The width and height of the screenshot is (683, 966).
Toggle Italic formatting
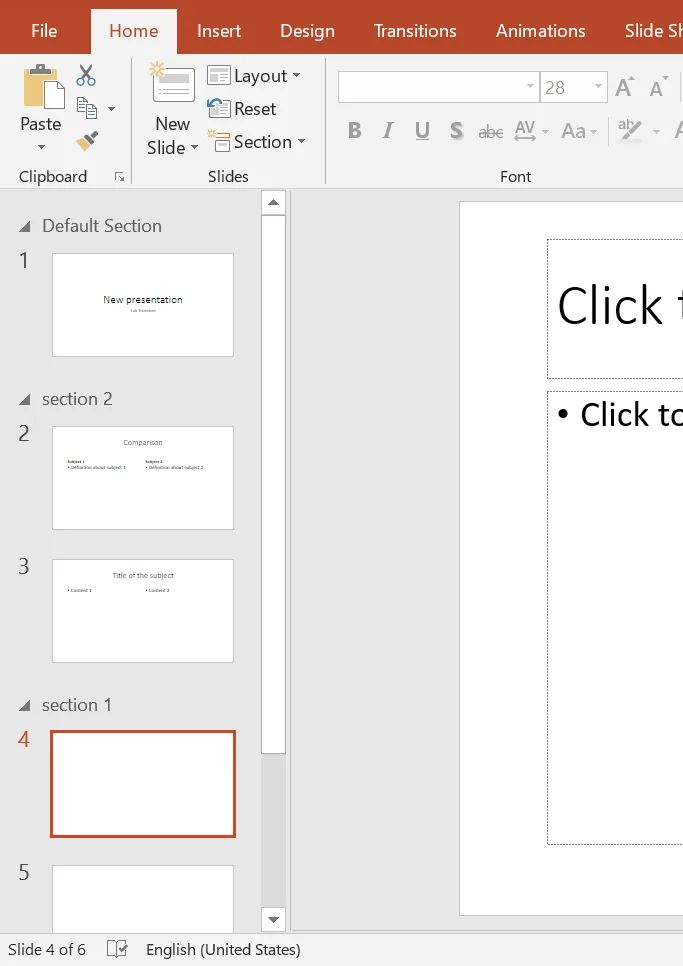[387, 131]
